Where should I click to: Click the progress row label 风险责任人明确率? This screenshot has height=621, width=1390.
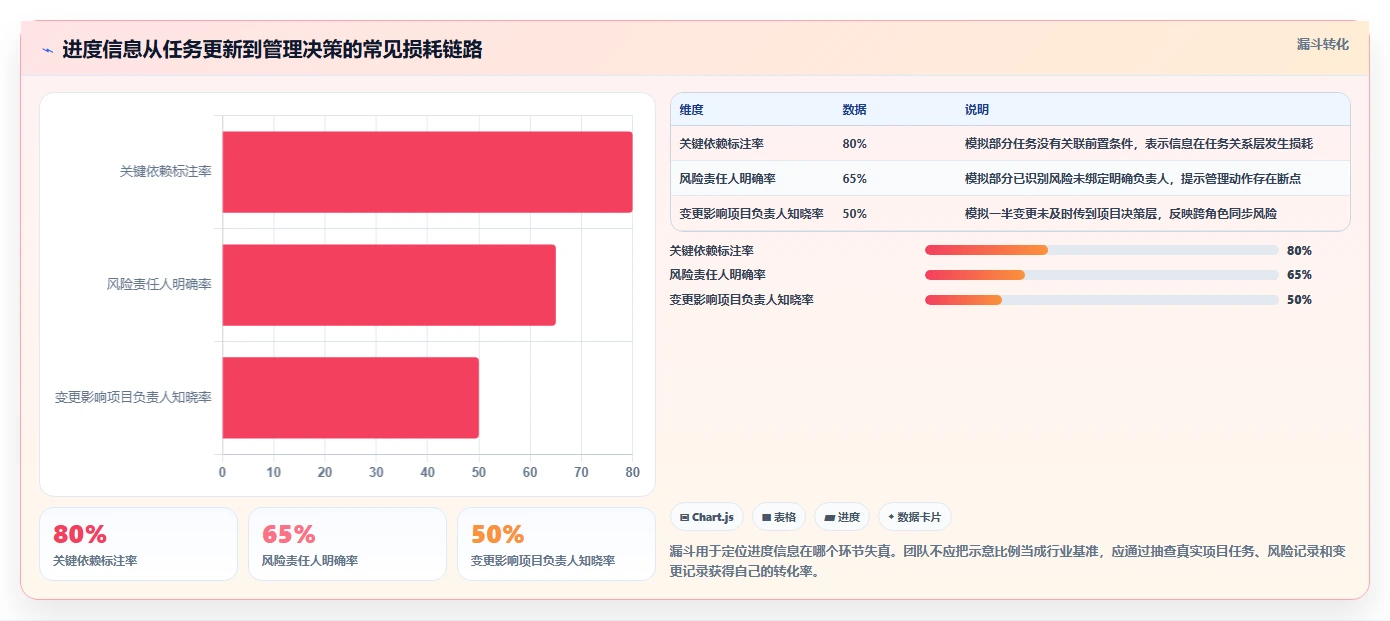(718, 275)
